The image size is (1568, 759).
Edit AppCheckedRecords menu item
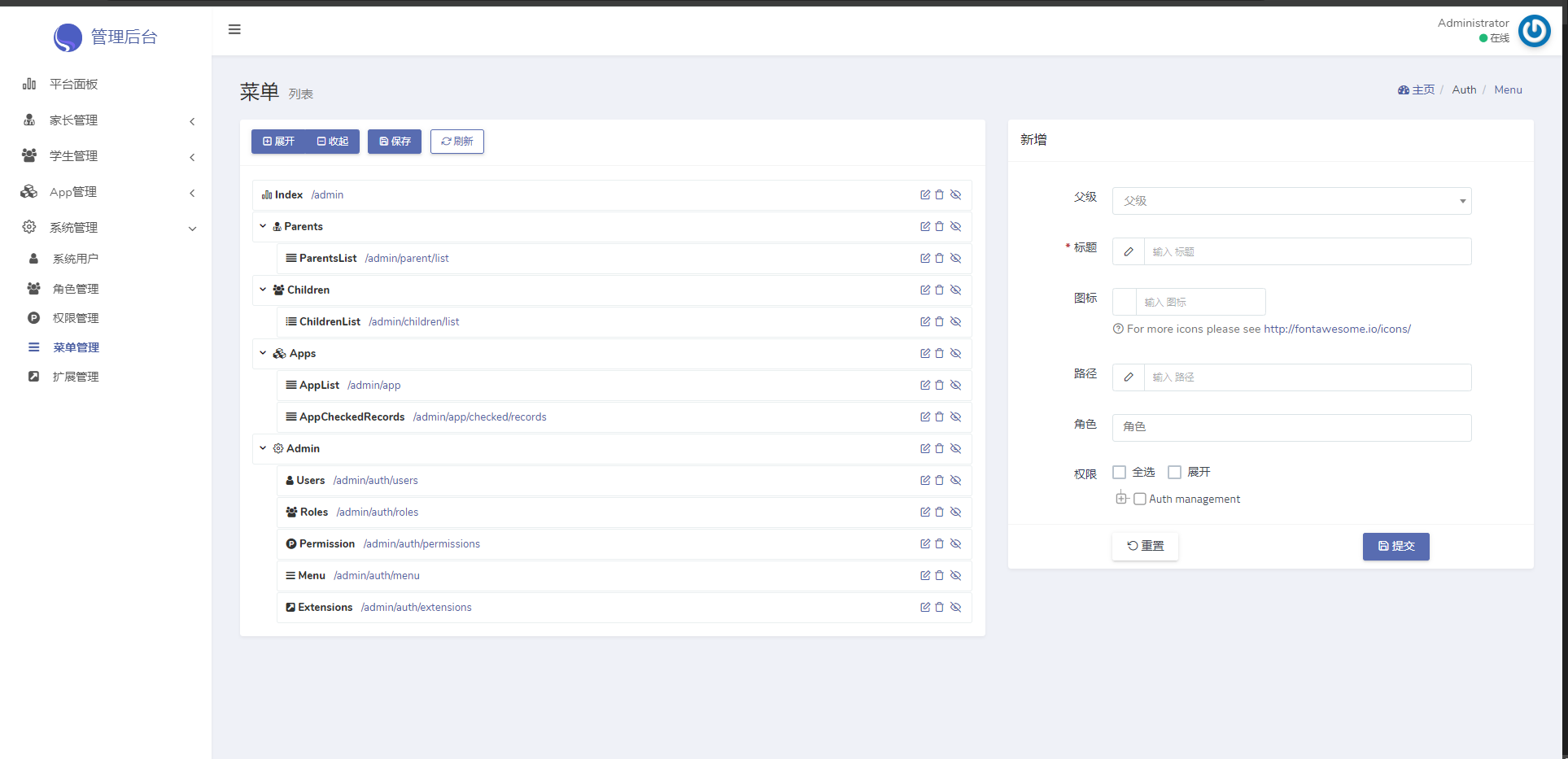pos(925,417)
